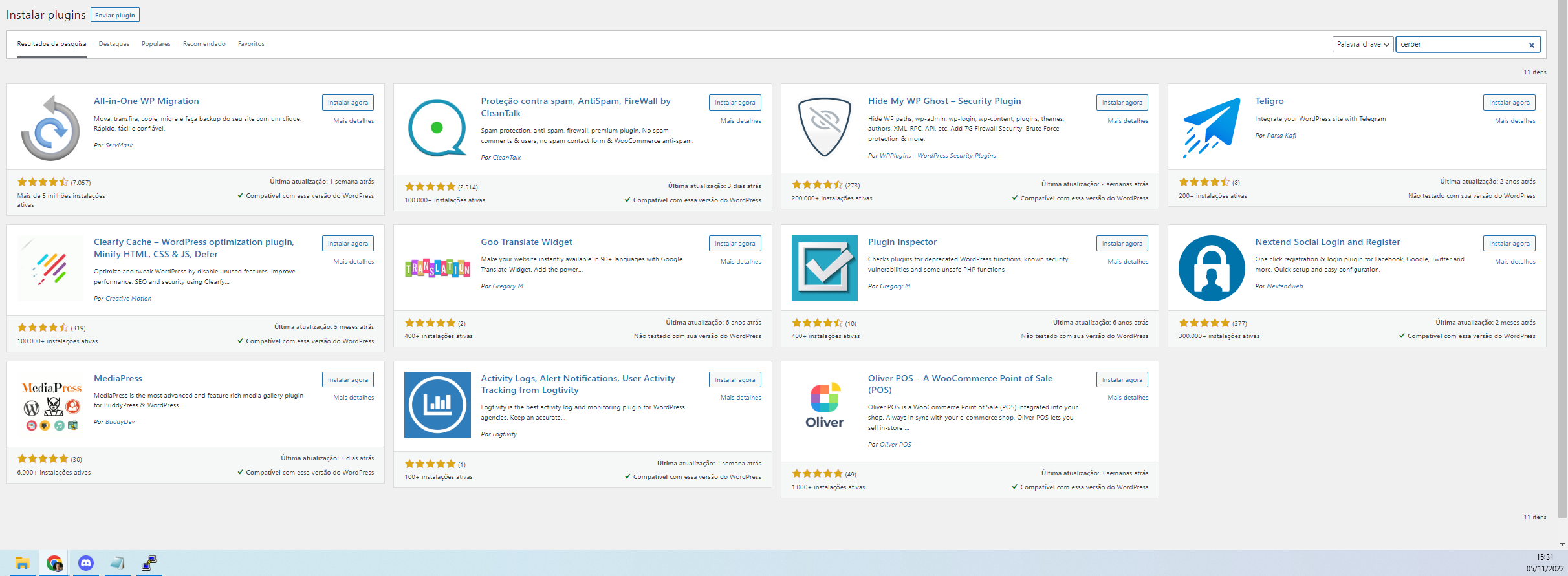Open the Teligro title link
This screenshot has width=1568, height=576.
pyautogui.click(x=1269, y=101)
